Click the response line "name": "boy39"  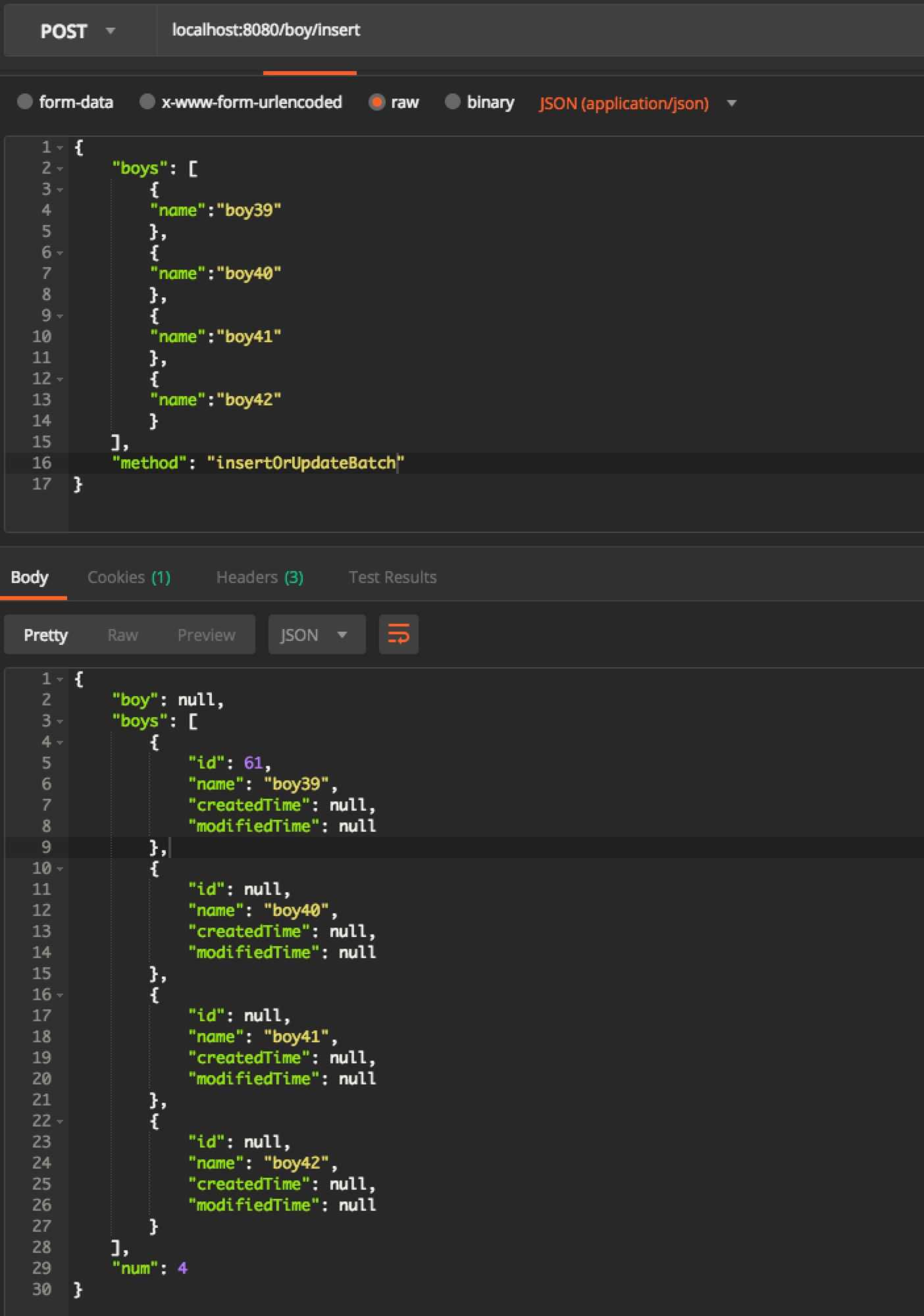point(263,784)
